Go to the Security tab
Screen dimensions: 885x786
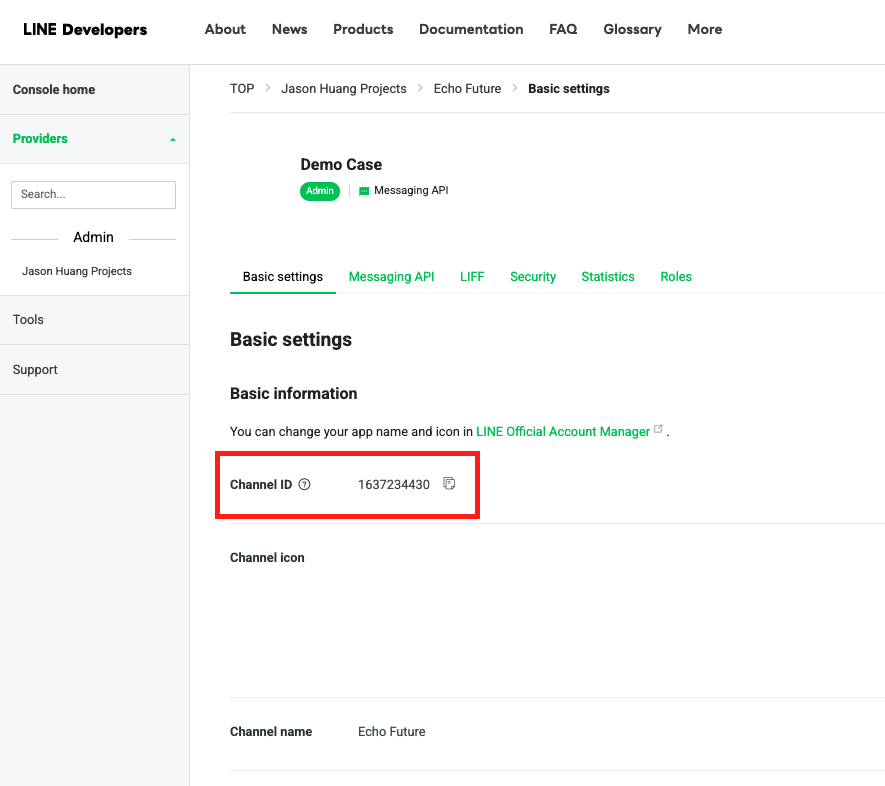532,277
